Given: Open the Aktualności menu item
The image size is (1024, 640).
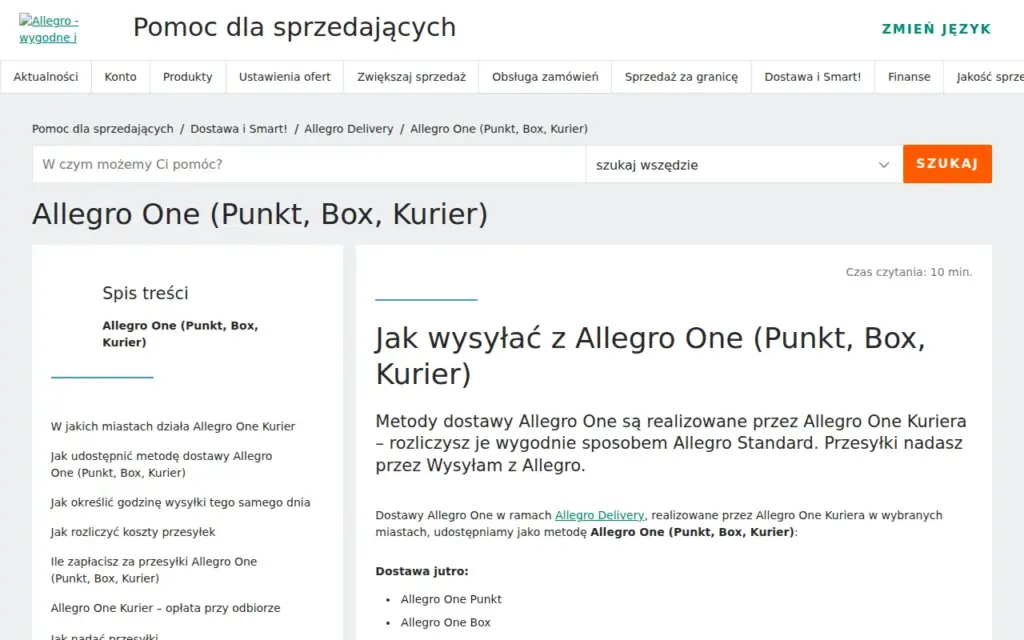Looking at the screenshot, I should coord(46,77).
